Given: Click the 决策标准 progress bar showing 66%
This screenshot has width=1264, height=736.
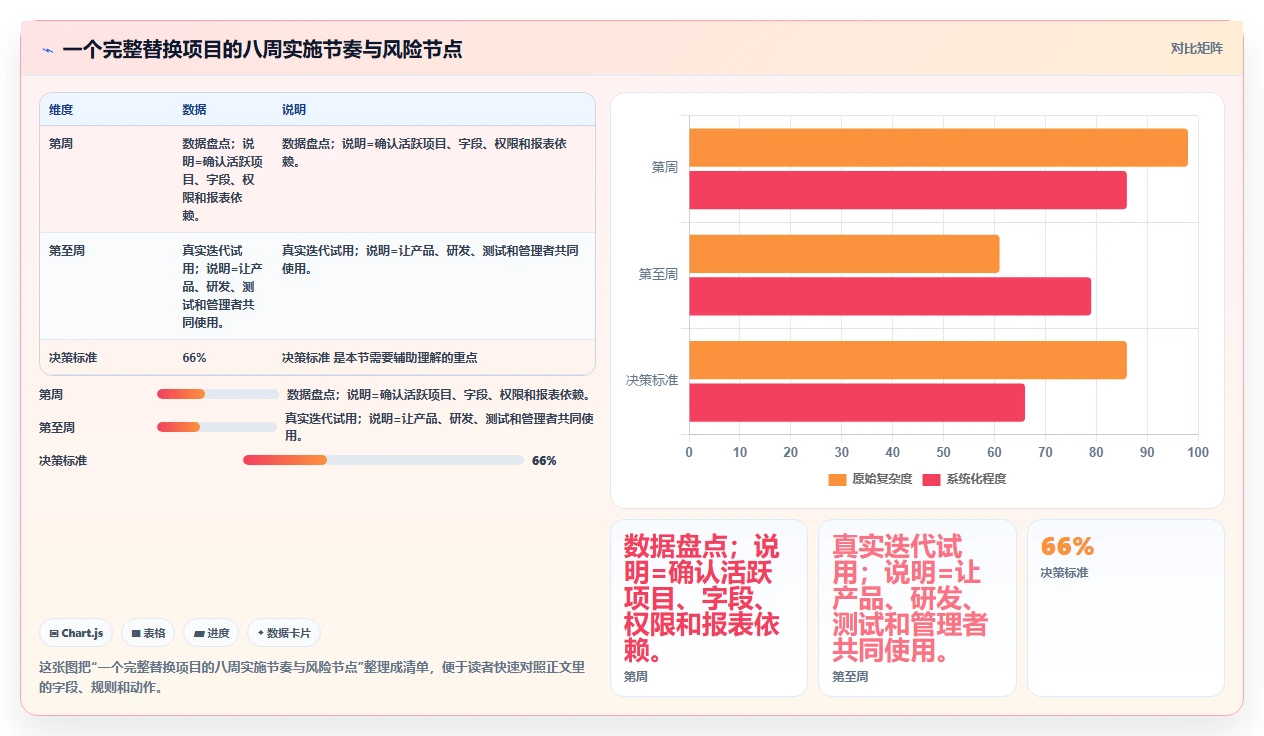Looking at the screenshot, I should pos(383,460).
